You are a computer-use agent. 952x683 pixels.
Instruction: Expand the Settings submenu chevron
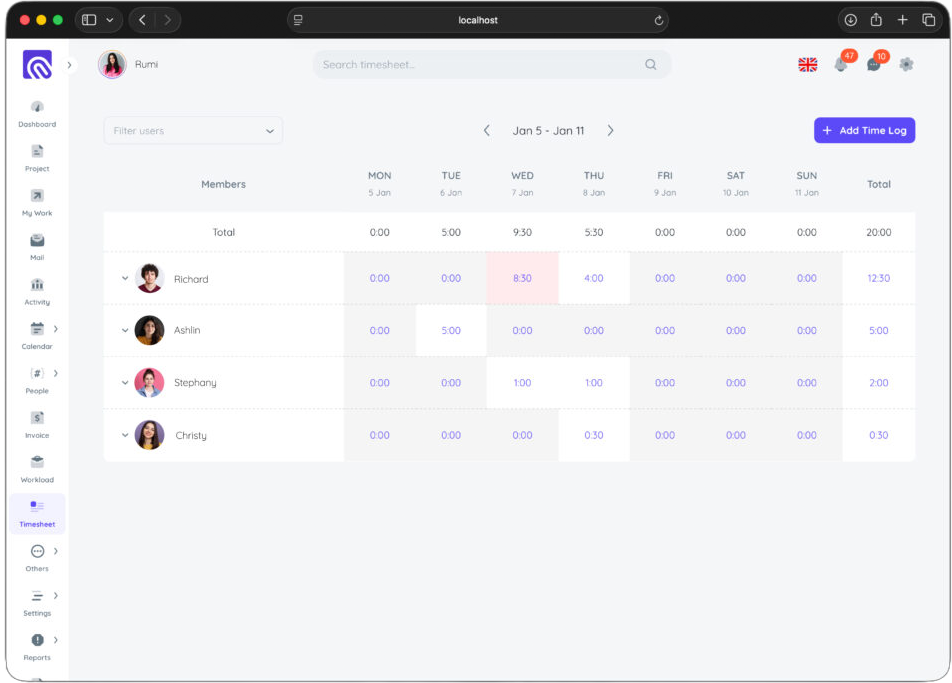pos(56,596)
